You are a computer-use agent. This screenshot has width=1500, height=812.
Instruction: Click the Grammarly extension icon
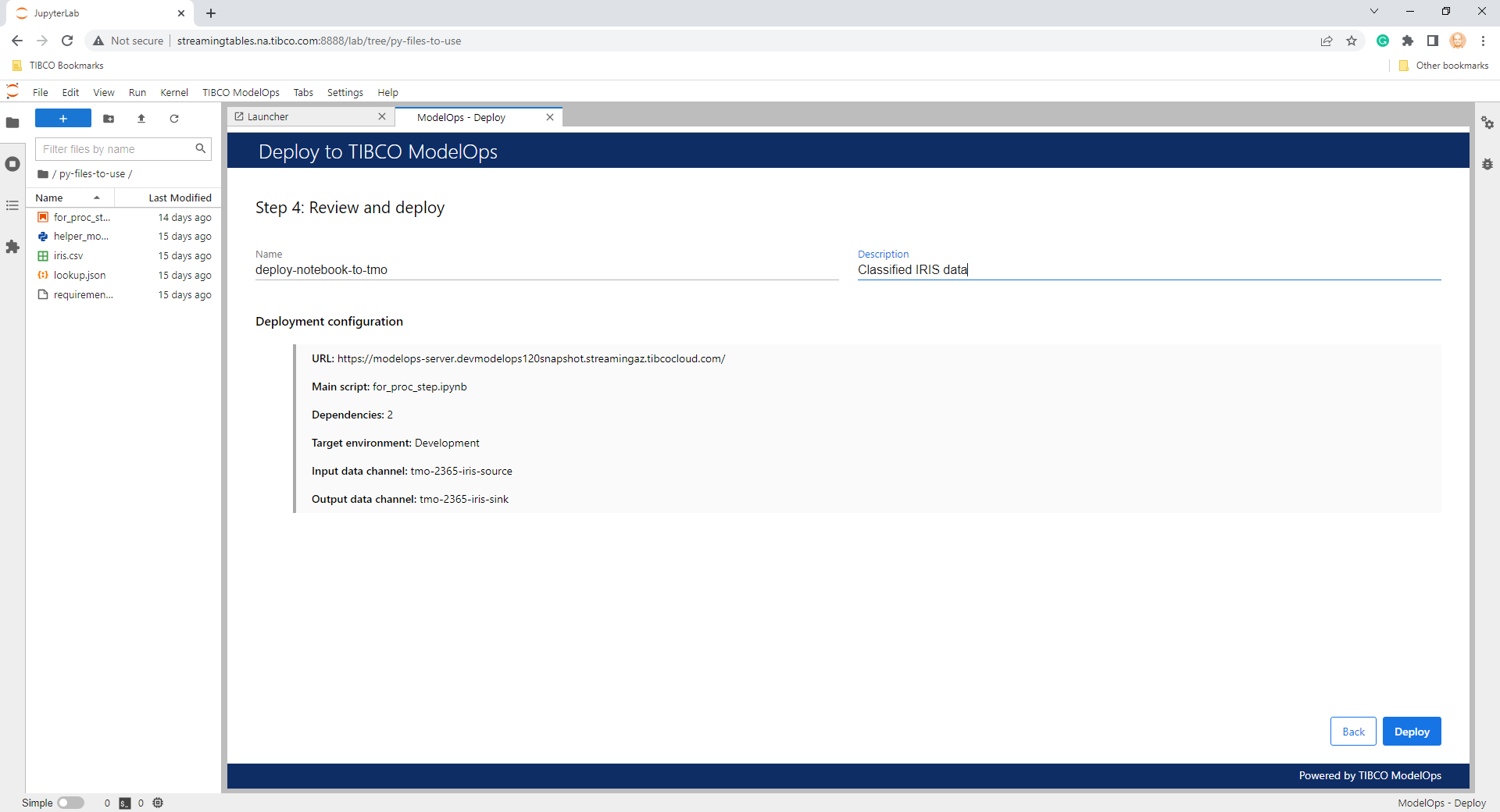coord(1383,41)
